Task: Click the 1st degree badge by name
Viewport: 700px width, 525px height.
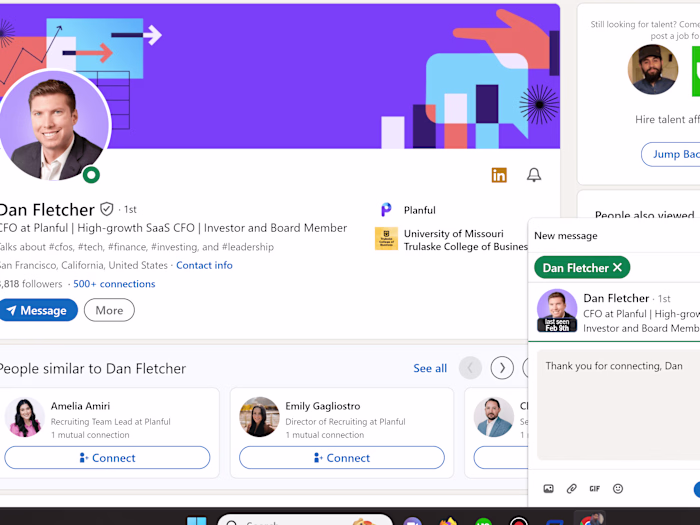Action: click(130, 209)
